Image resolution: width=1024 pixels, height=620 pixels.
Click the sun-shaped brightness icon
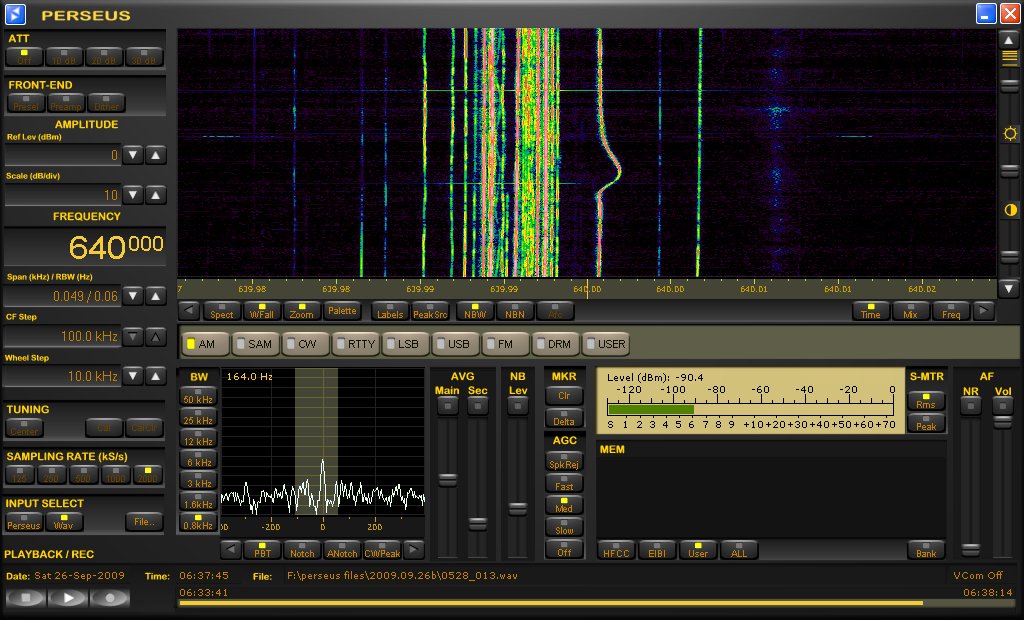coord(1010,134)
